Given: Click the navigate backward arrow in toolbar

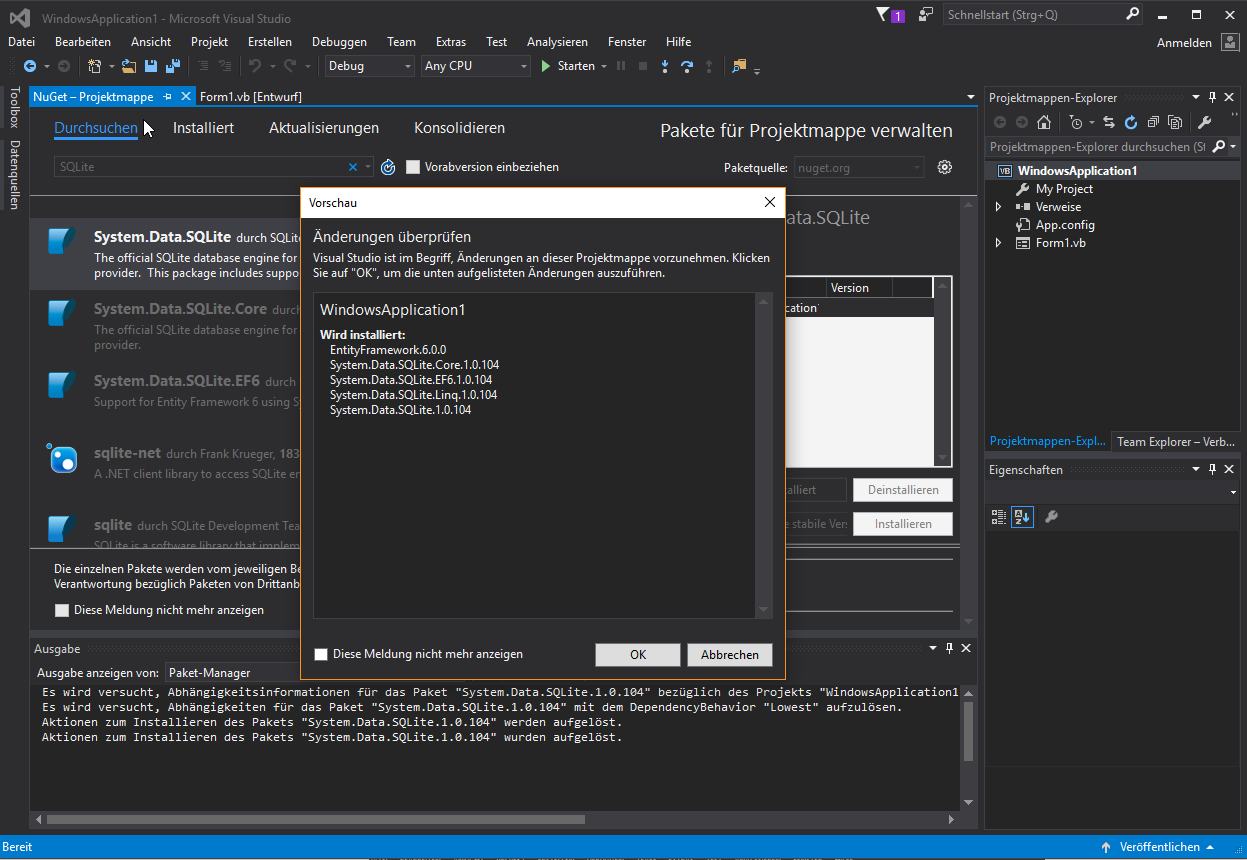Looking at the screenshot, I should tap(30, 66).
